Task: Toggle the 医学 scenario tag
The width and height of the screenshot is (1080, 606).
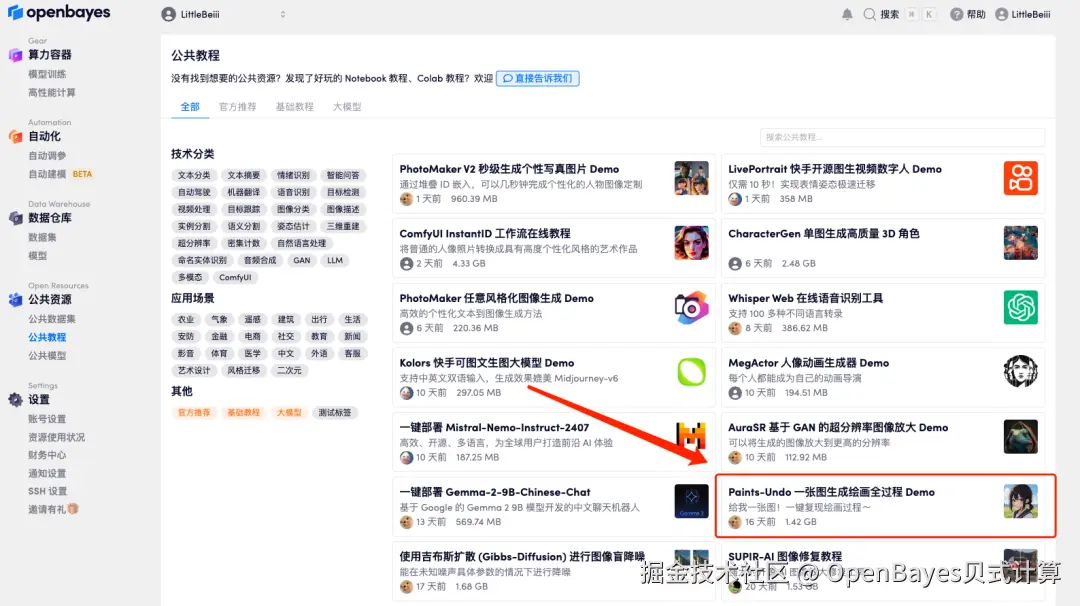Action: [253, 353]
